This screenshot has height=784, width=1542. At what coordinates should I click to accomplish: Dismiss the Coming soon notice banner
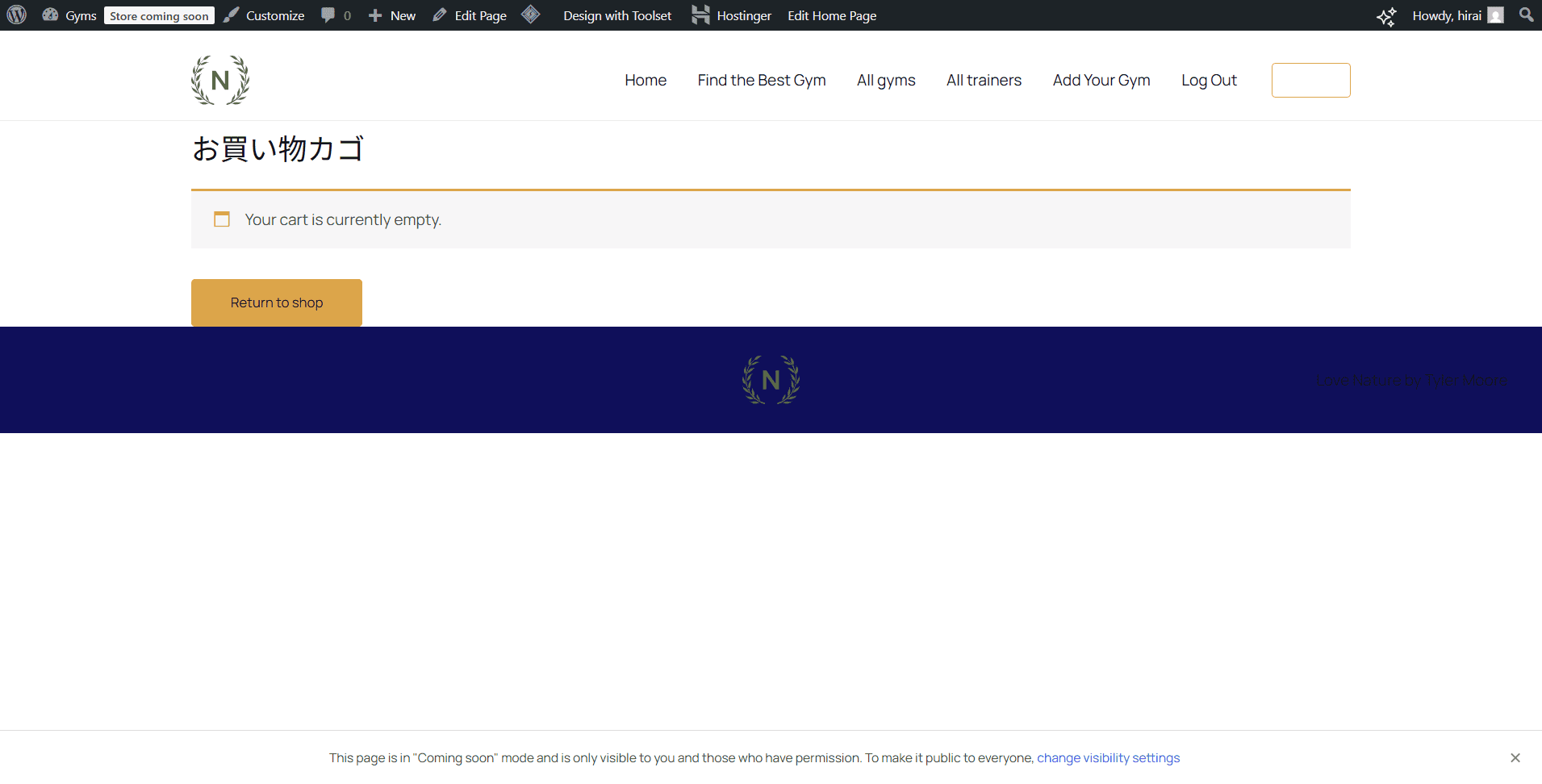(1515, 757)
